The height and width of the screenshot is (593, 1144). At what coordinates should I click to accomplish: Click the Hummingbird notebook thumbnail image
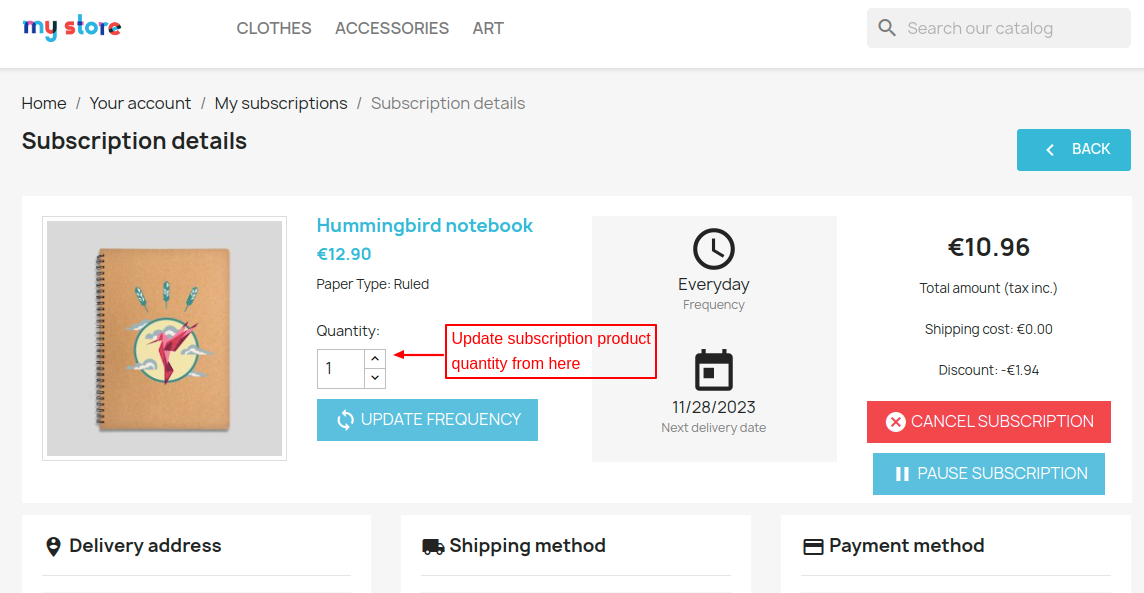(164, 338)
